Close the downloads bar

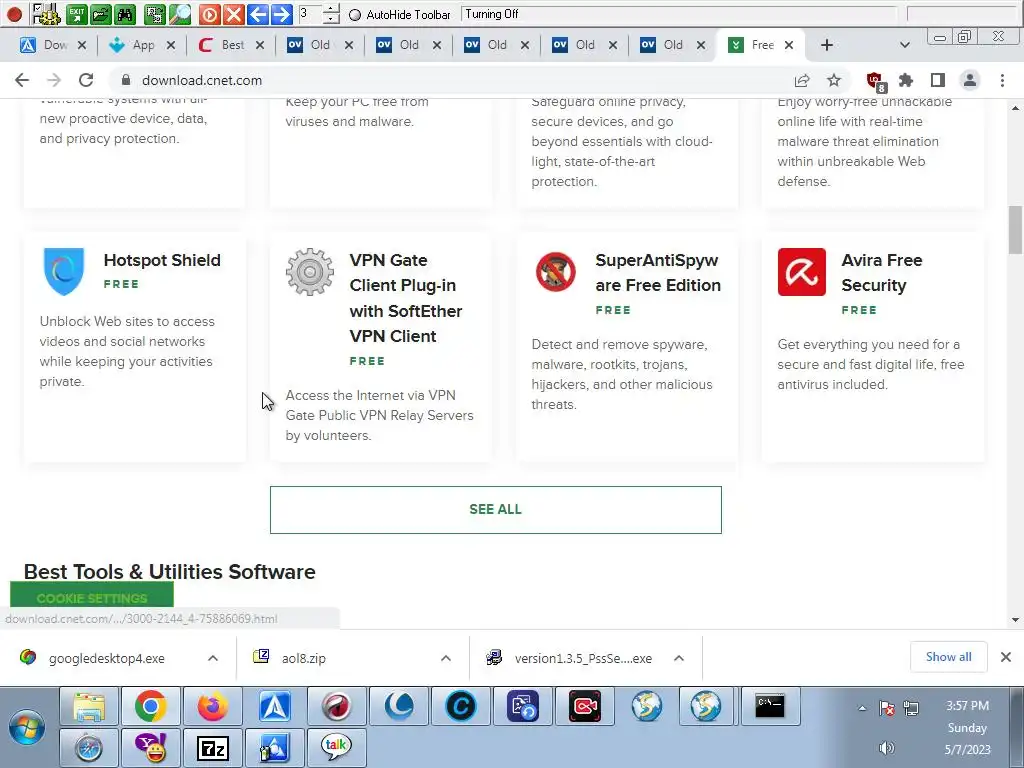(1006, 657)
